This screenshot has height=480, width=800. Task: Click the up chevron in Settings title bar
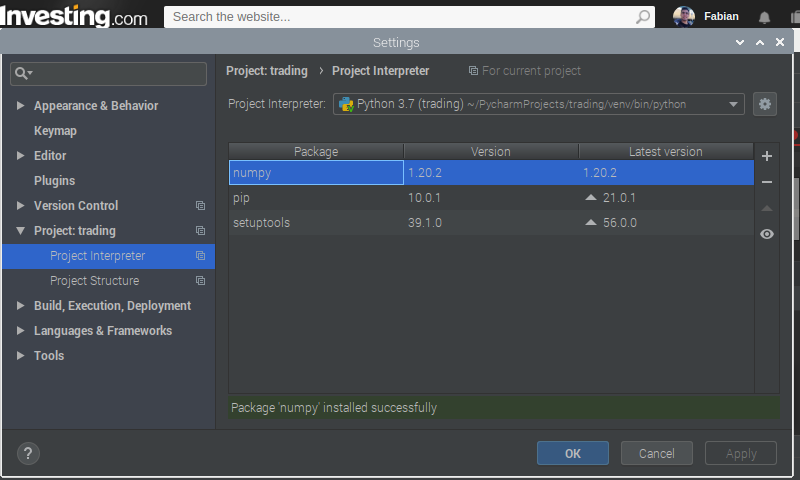(x=760, y=42)
